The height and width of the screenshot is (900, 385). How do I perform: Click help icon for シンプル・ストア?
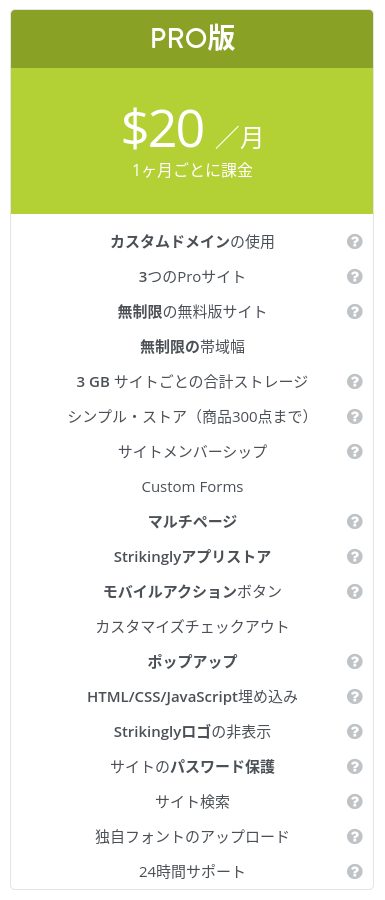[x=355, y=417]
